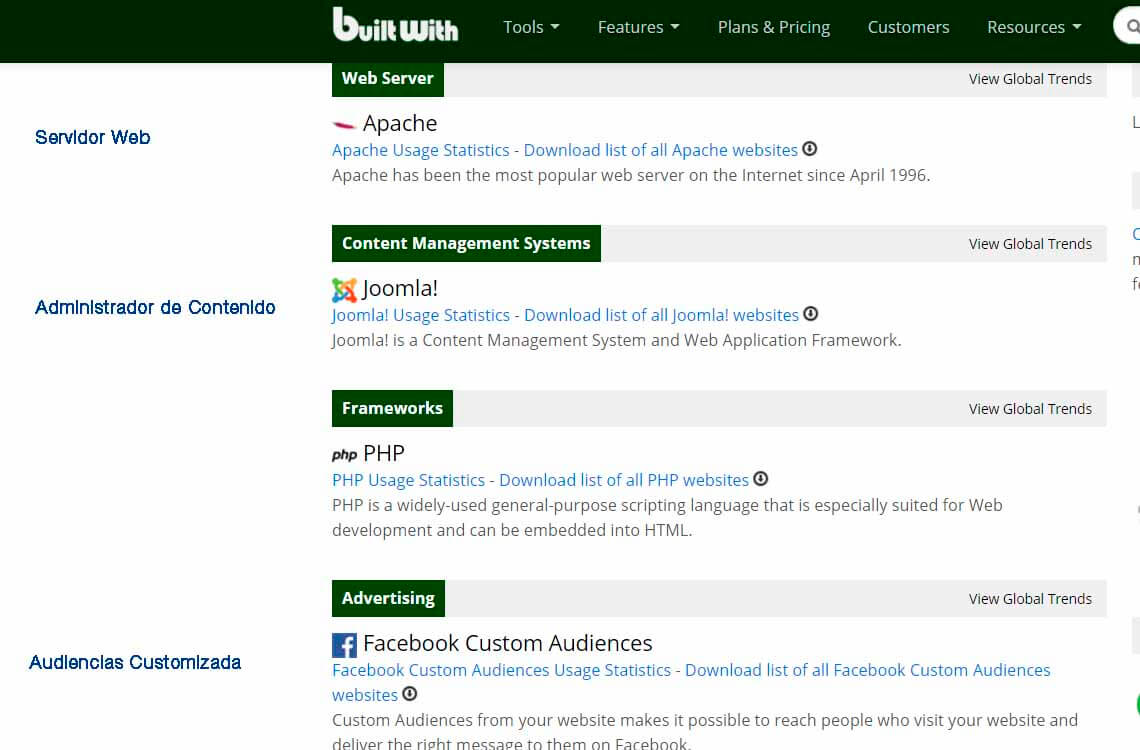
Task: Click the Apache feather icon
Action: tap(344, 125)
